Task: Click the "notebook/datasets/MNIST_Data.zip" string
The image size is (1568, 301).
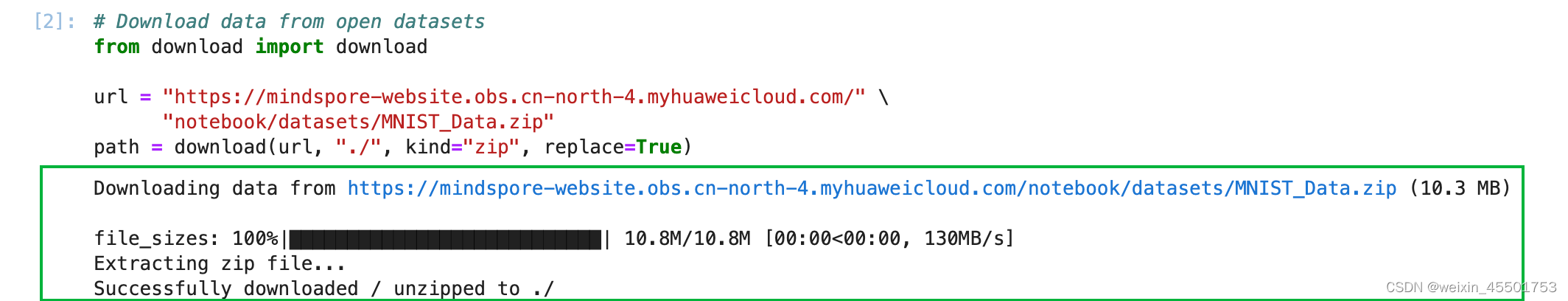Action: point(358,122)
